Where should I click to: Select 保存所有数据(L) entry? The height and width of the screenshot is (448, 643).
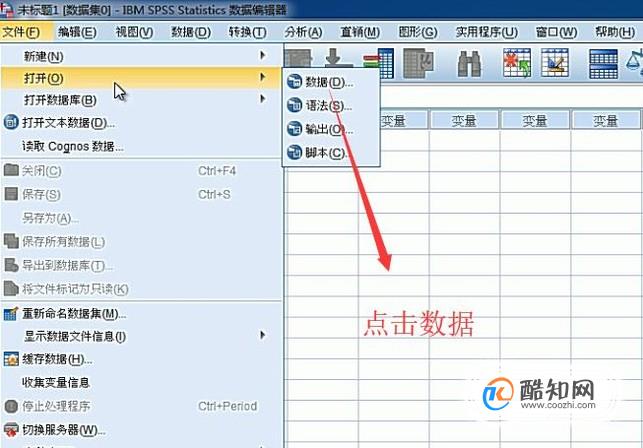141,242
